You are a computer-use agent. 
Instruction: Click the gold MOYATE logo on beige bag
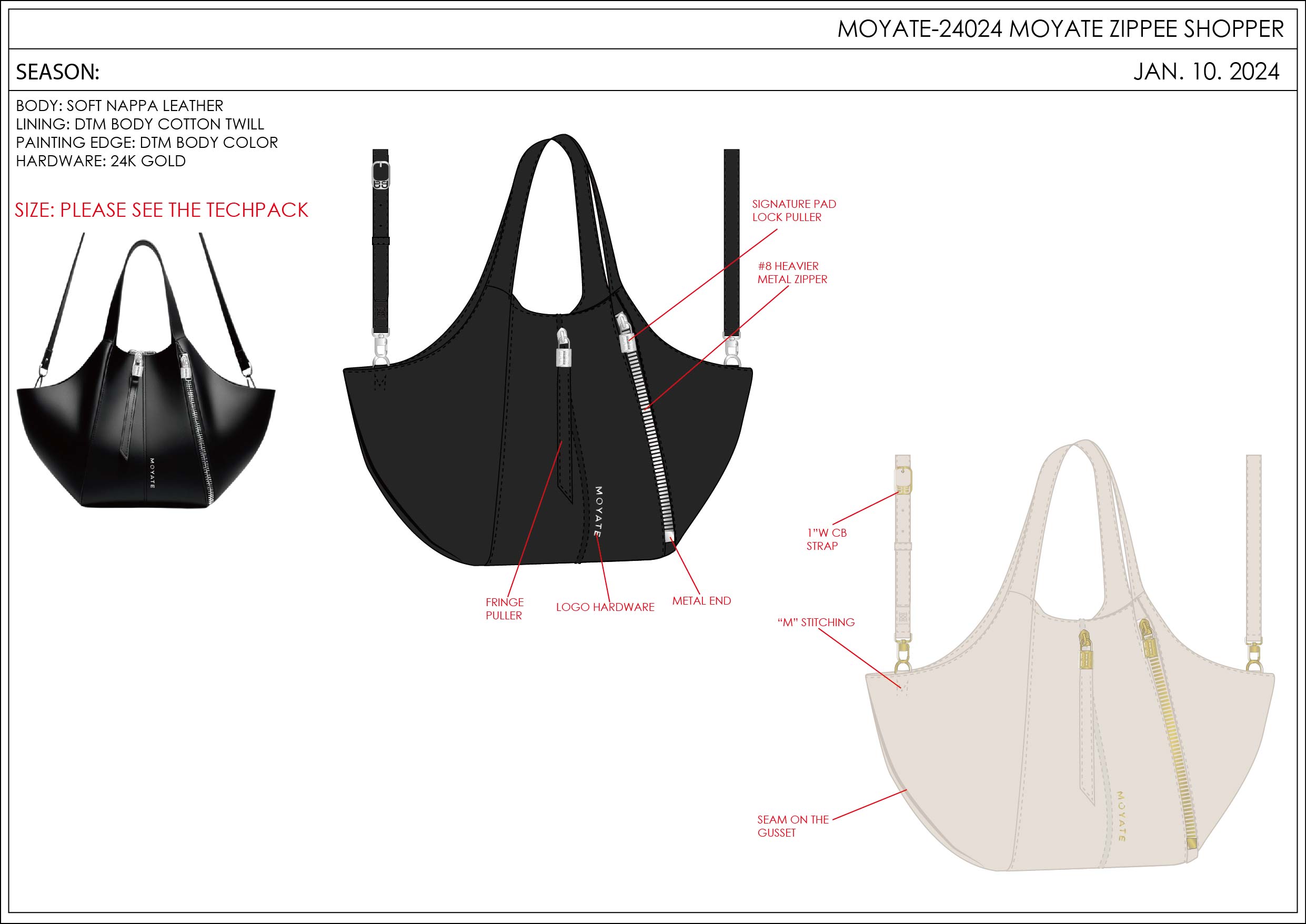(x=1121, y=816)
